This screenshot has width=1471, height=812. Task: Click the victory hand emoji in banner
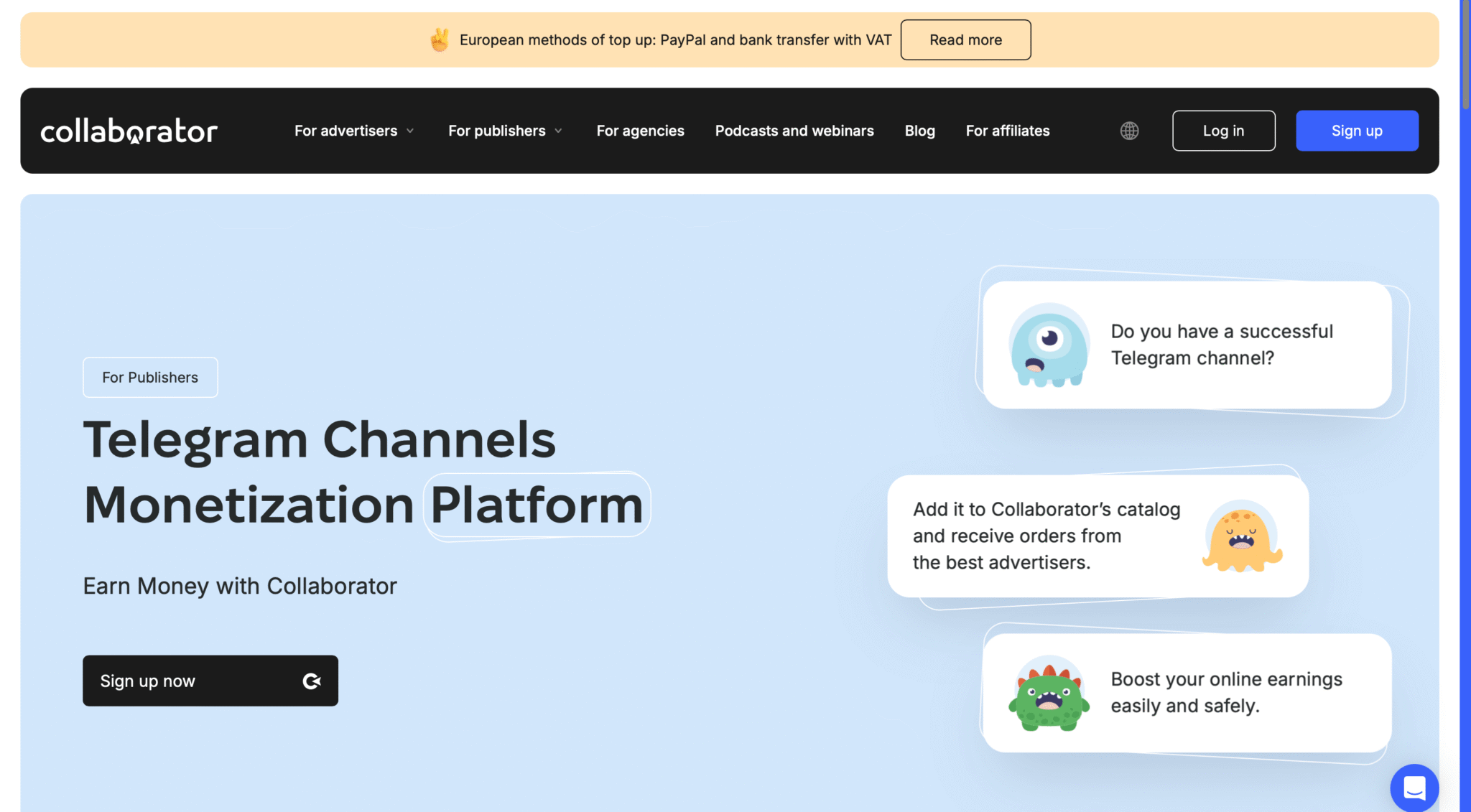[440, 39]
